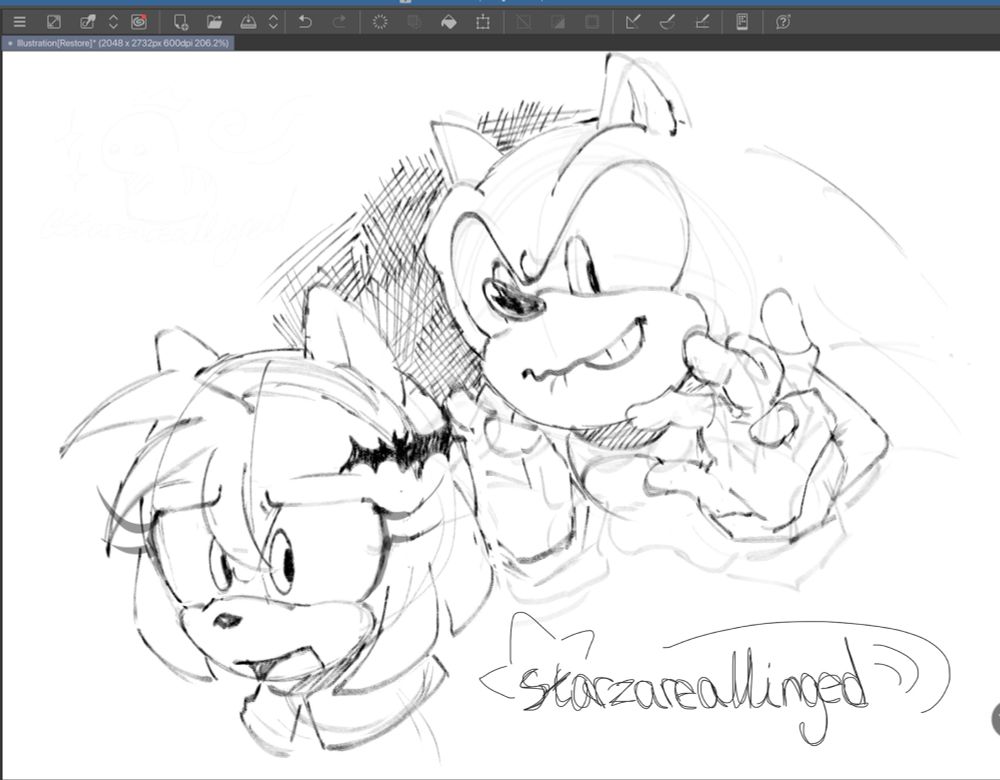Image resolution: width=1000 pixels, height=780 pixels.
Task: Click the grey circle at right canvas edge
Action: (996, 719)
